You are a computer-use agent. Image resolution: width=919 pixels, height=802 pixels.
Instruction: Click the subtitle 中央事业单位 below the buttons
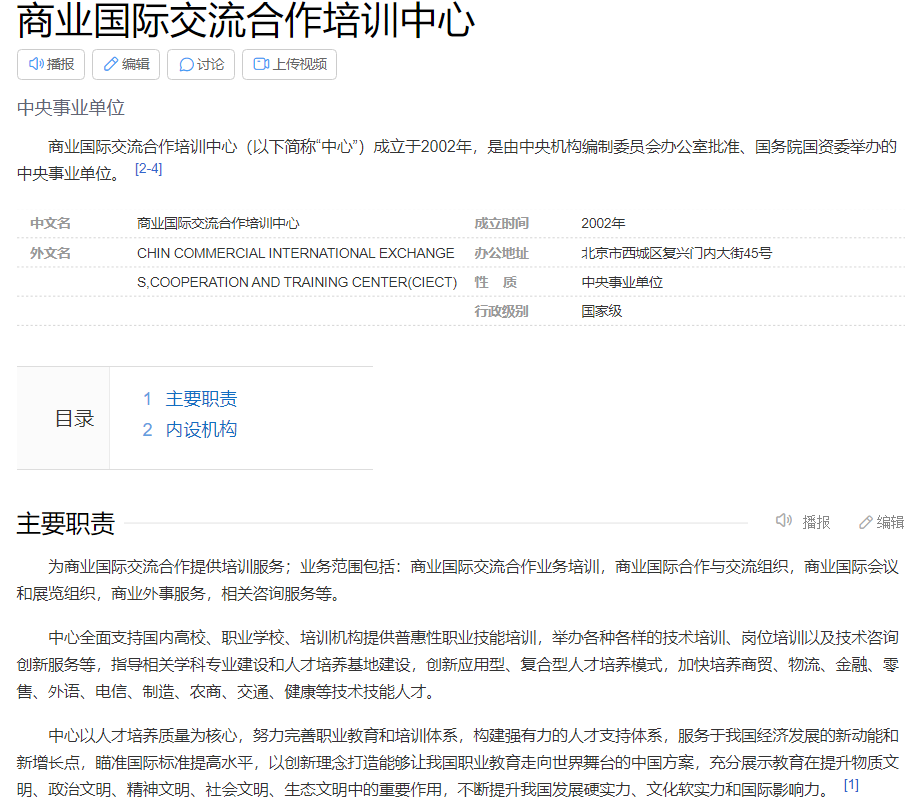coord(71,108)
